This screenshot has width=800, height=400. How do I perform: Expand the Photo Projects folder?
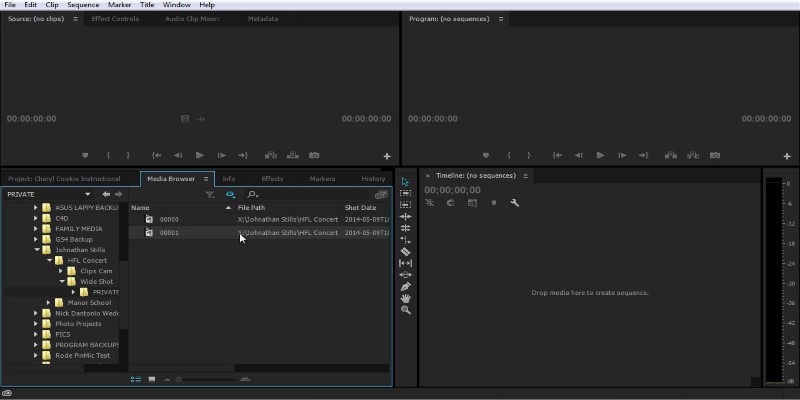coord(36,324)
